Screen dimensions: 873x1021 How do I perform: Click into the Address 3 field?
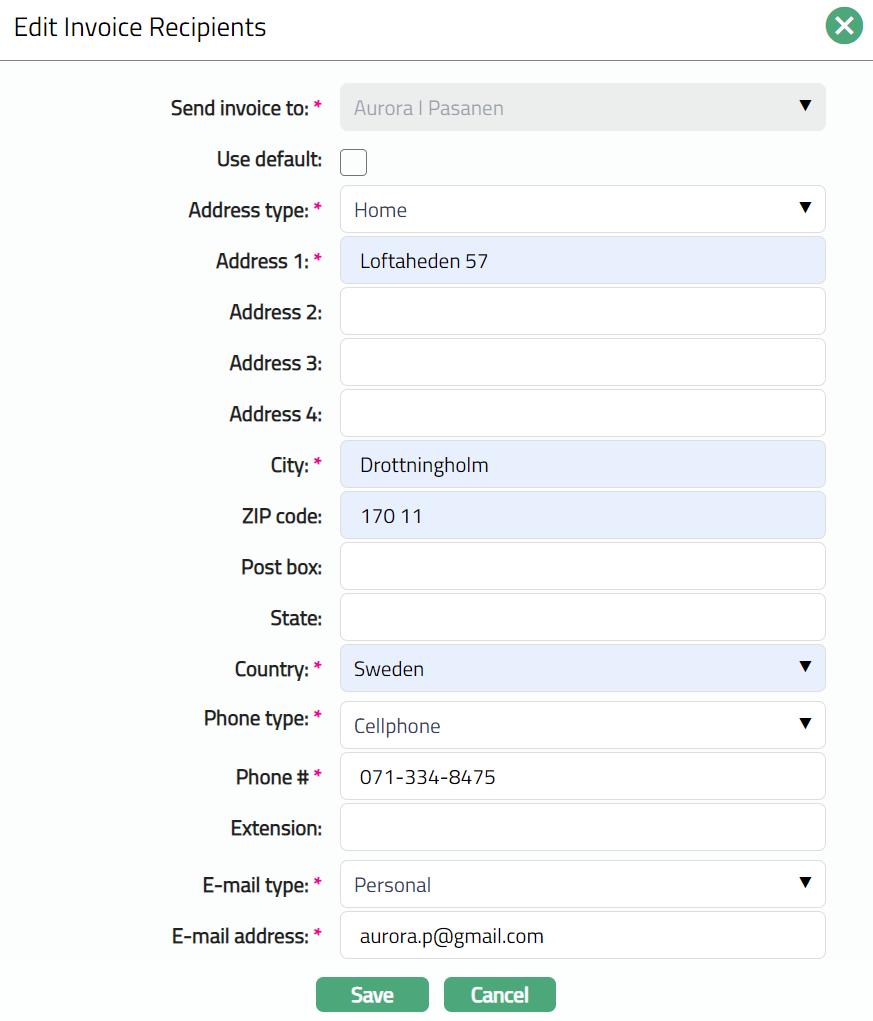pos(582,363)
